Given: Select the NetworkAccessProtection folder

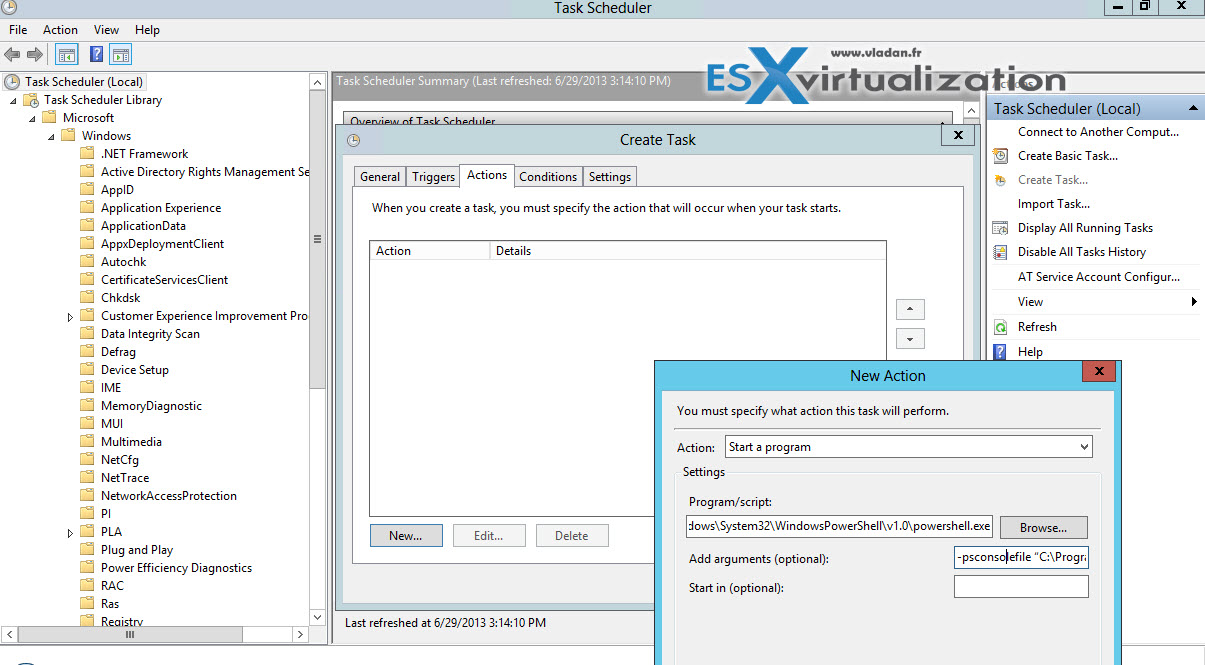Looking at the screenshot, I should [x=169, y=496].
